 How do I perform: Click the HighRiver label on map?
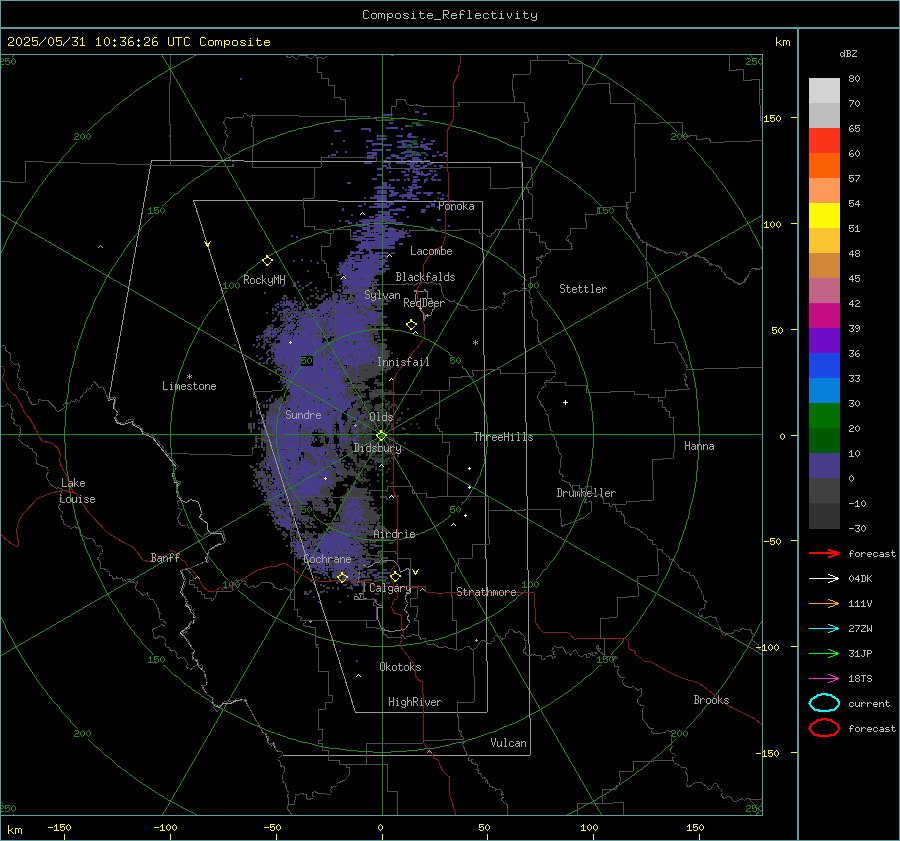(x=415, y=702)
